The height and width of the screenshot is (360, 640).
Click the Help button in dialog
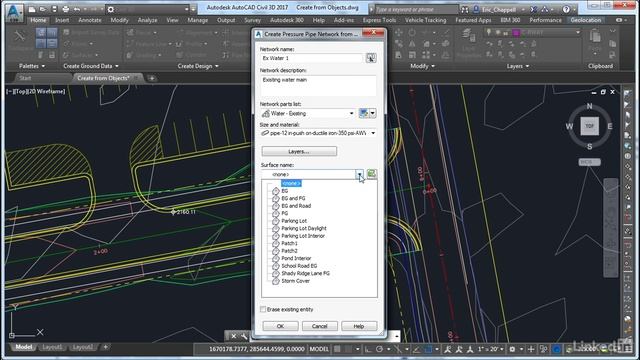(x=359, y=326)
